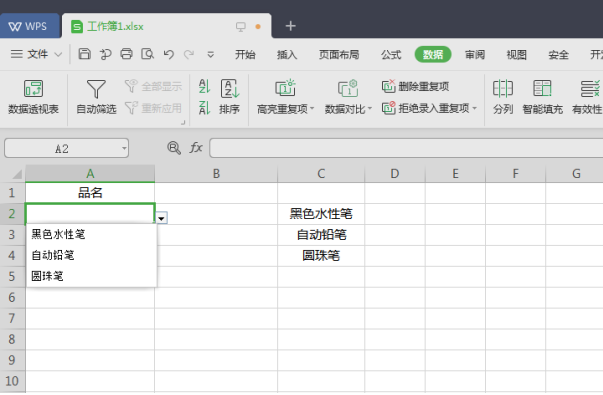Select column C header
603x395 pixels.
[x=321, y=173]
